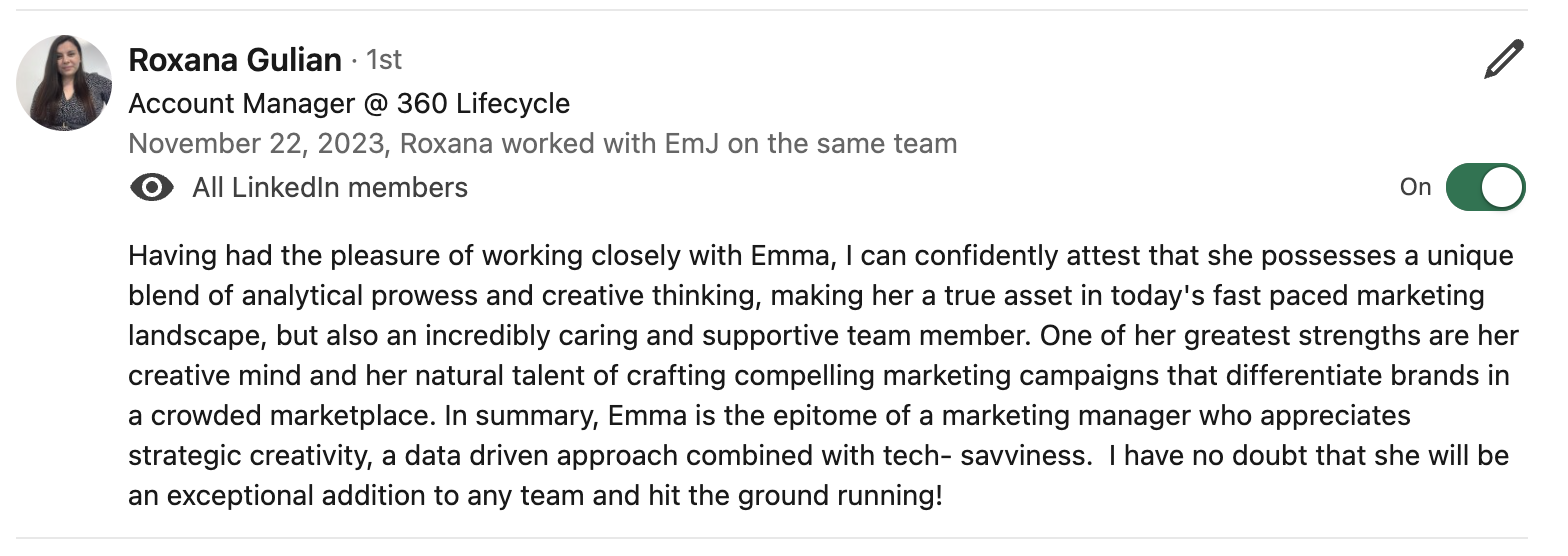
Task: Open Roxana Gulian's profile photo
Action: 64,83
